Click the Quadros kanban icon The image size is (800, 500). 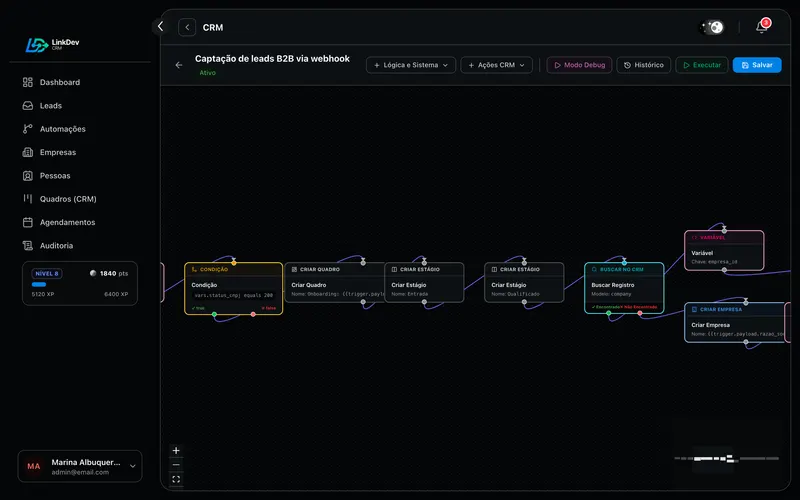pyautogui.click(x=28, y=199)
